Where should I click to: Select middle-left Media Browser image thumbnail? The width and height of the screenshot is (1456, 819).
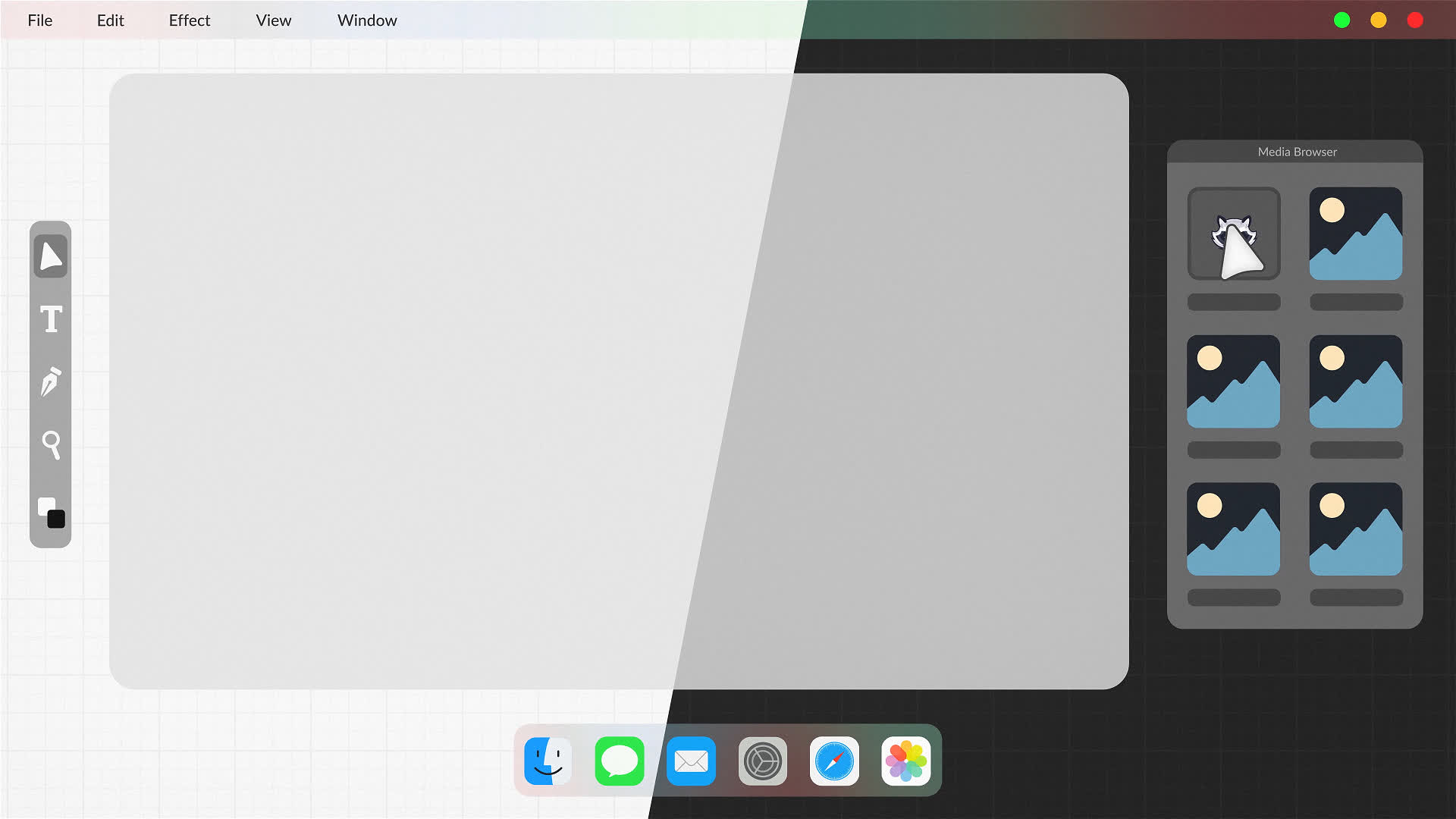(x=1233, y=381)
